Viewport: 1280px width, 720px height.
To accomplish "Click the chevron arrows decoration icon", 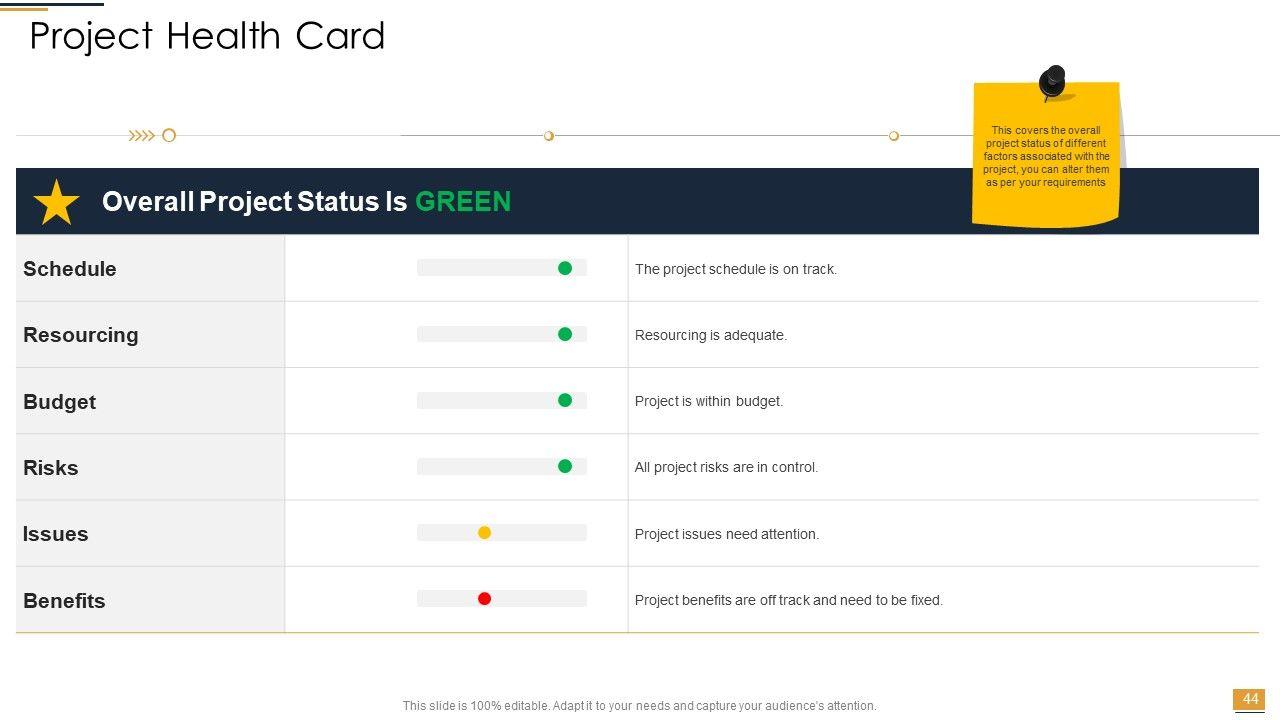I will [x=142, y=136].
